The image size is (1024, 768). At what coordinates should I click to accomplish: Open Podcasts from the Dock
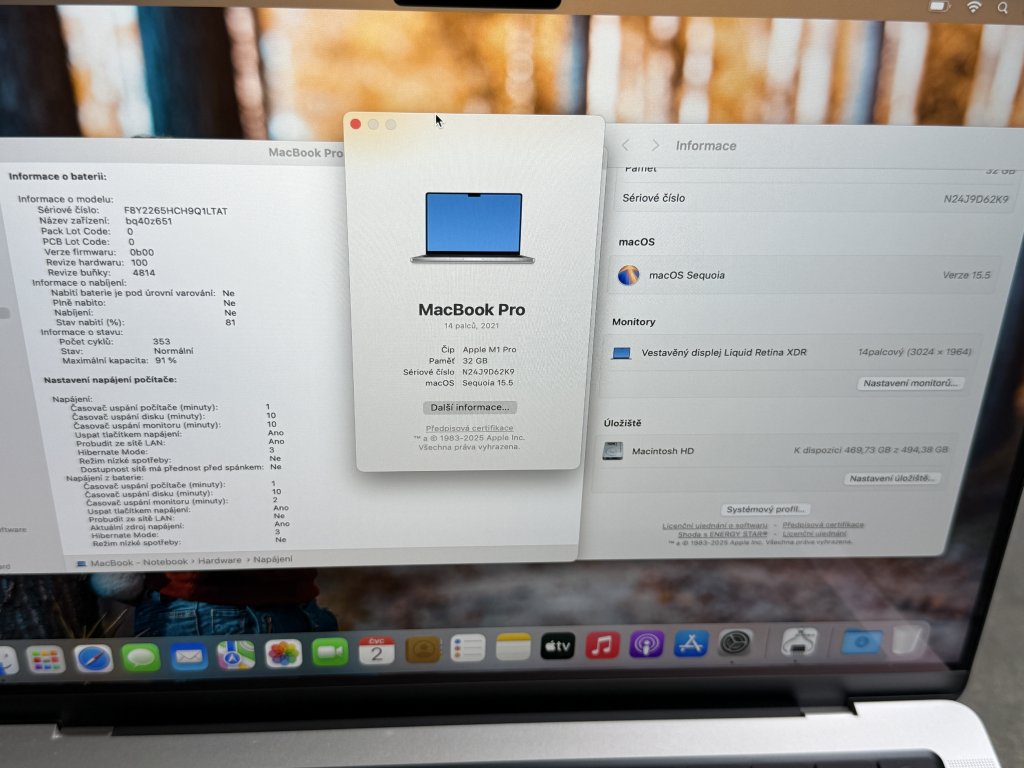[x=647, y=644]
